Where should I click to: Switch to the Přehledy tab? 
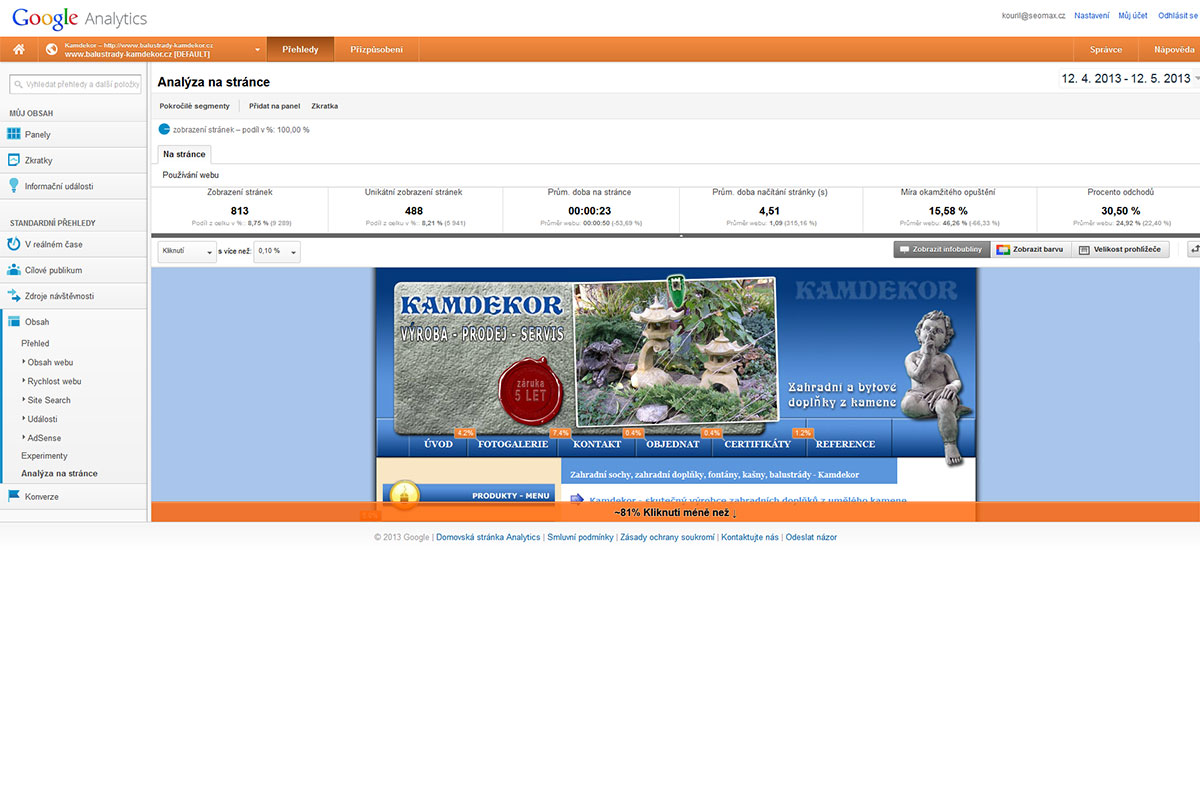[x=300, y=49]
